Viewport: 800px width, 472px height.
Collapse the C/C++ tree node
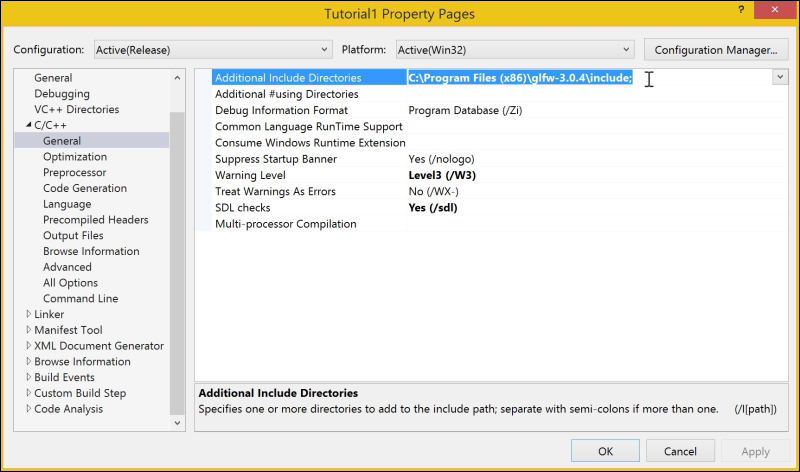pyautogui.click(x=29, y=125)
